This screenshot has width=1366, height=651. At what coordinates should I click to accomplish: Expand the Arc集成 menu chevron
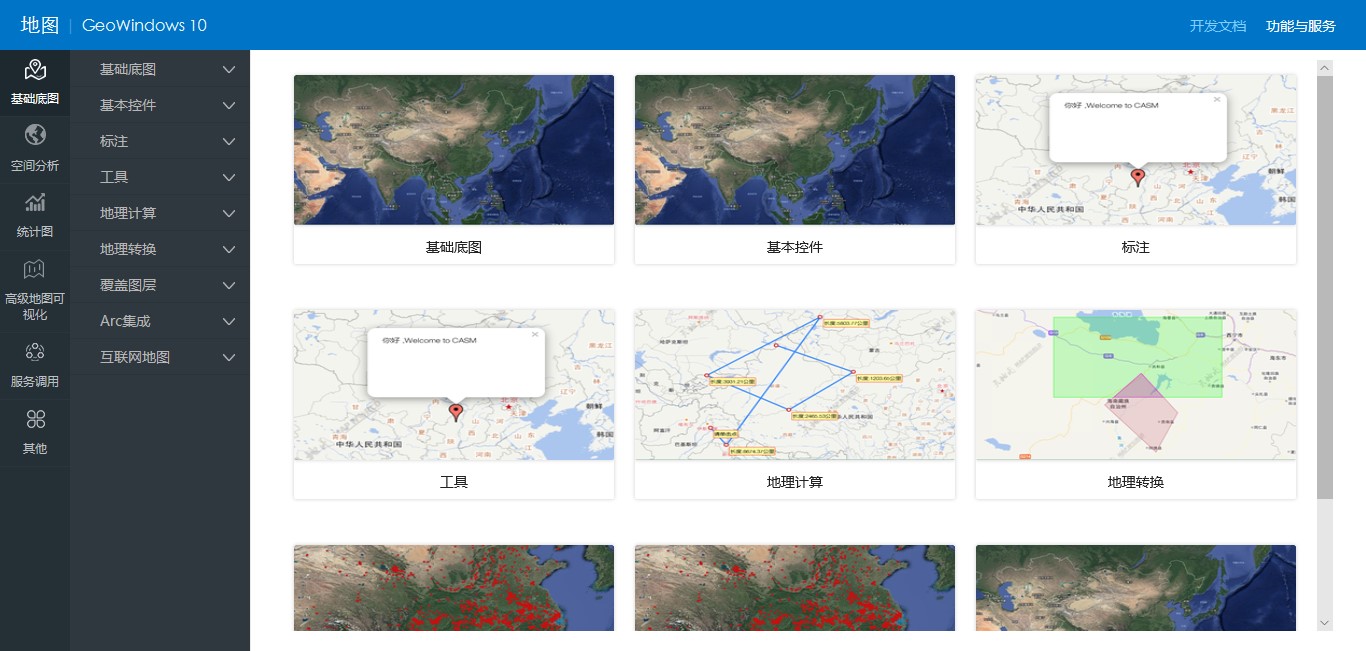(x=229, y=322)
